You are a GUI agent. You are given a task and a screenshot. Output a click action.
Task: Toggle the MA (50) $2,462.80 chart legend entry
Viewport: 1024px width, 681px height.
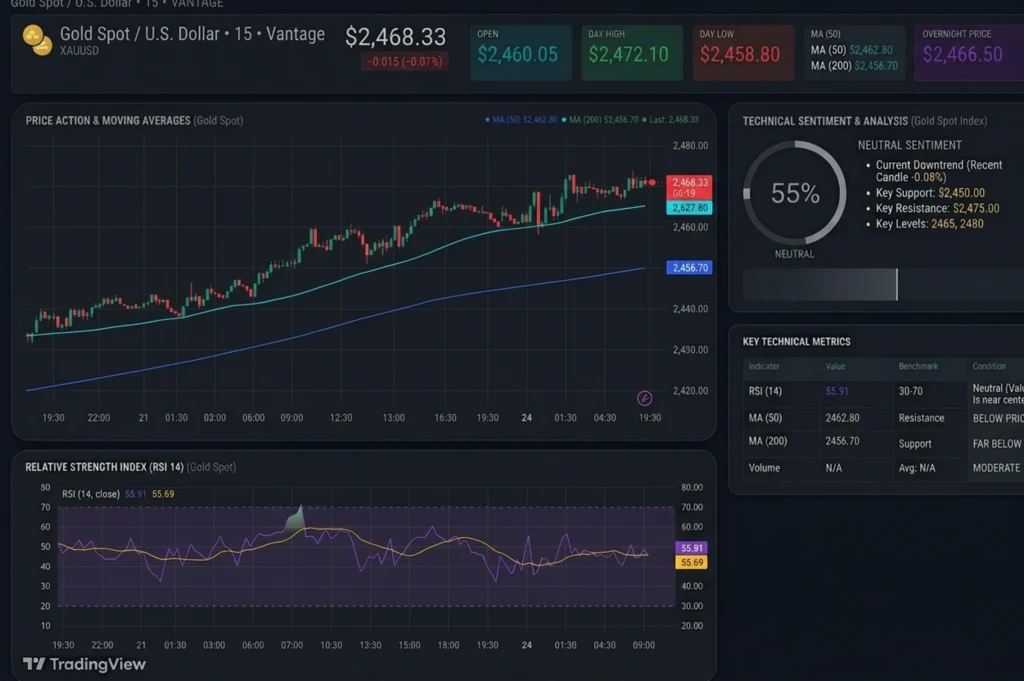521,119
